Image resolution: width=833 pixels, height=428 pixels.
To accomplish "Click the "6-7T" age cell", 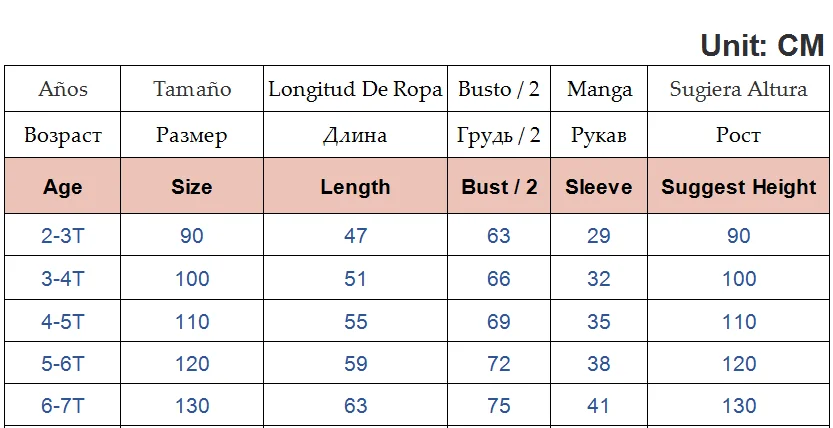I will coord(63,406).
